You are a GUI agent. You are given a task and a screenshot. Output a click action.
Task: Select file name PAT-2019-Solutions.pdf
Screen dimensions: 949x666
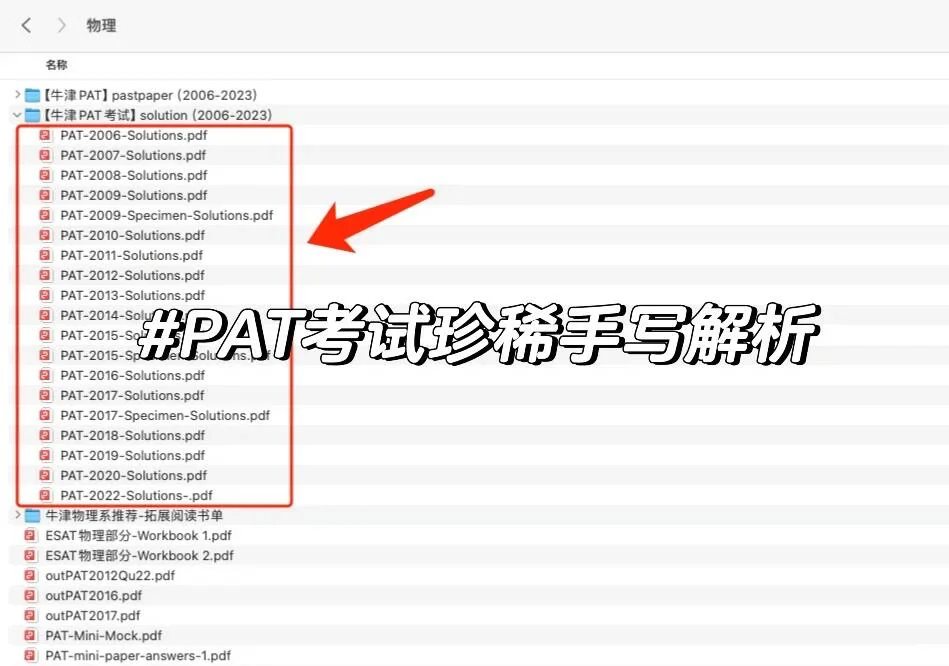coord(133,455)
